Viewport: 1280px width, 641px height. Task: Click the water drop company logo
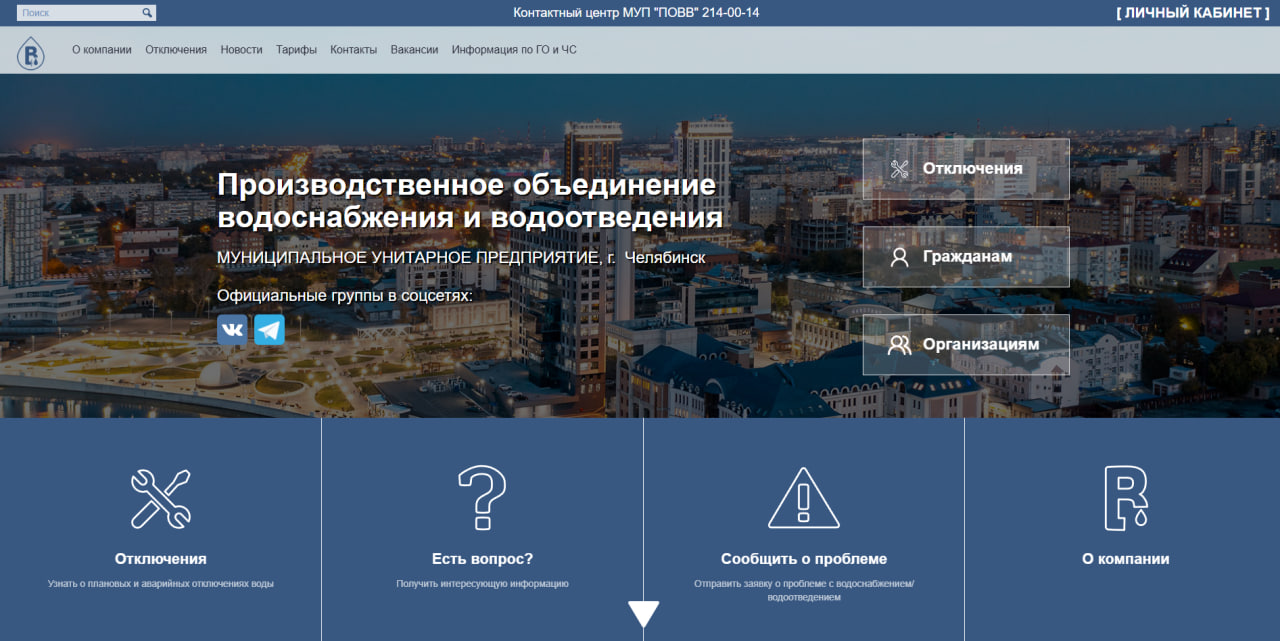tap(31, 51)
